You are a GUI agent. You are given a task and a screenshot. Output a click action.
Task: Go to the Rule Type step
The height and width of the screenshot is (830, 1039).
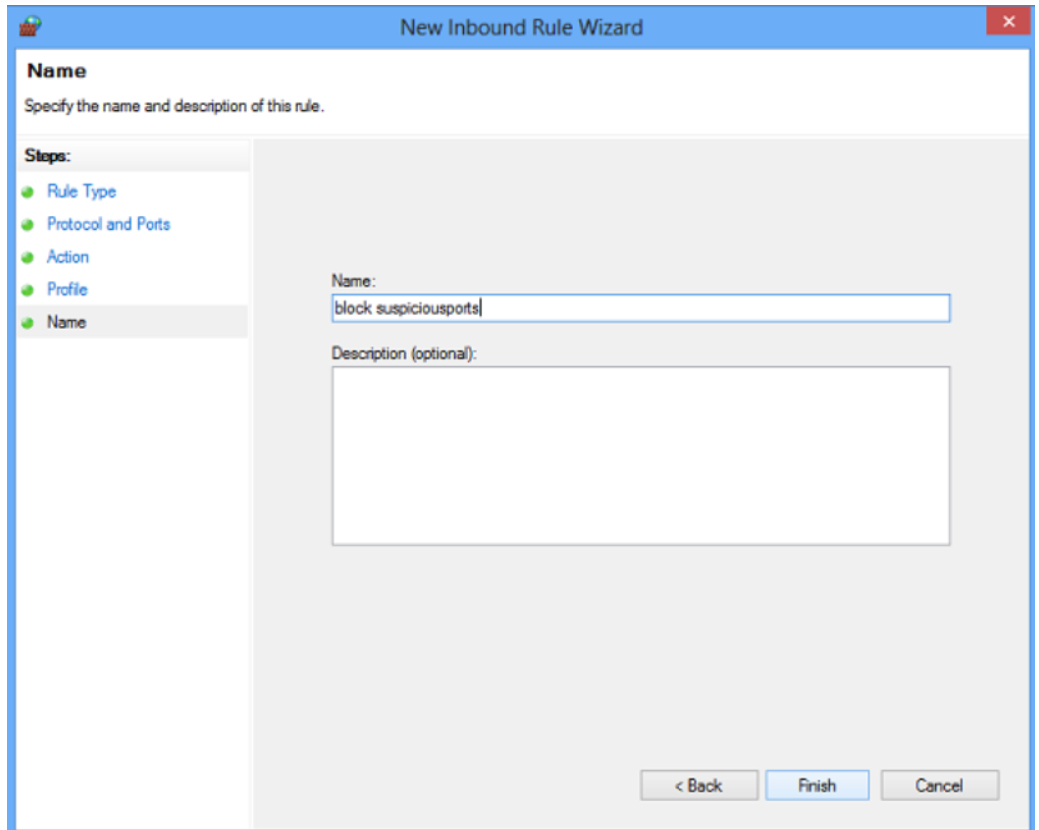pos(82,191)
